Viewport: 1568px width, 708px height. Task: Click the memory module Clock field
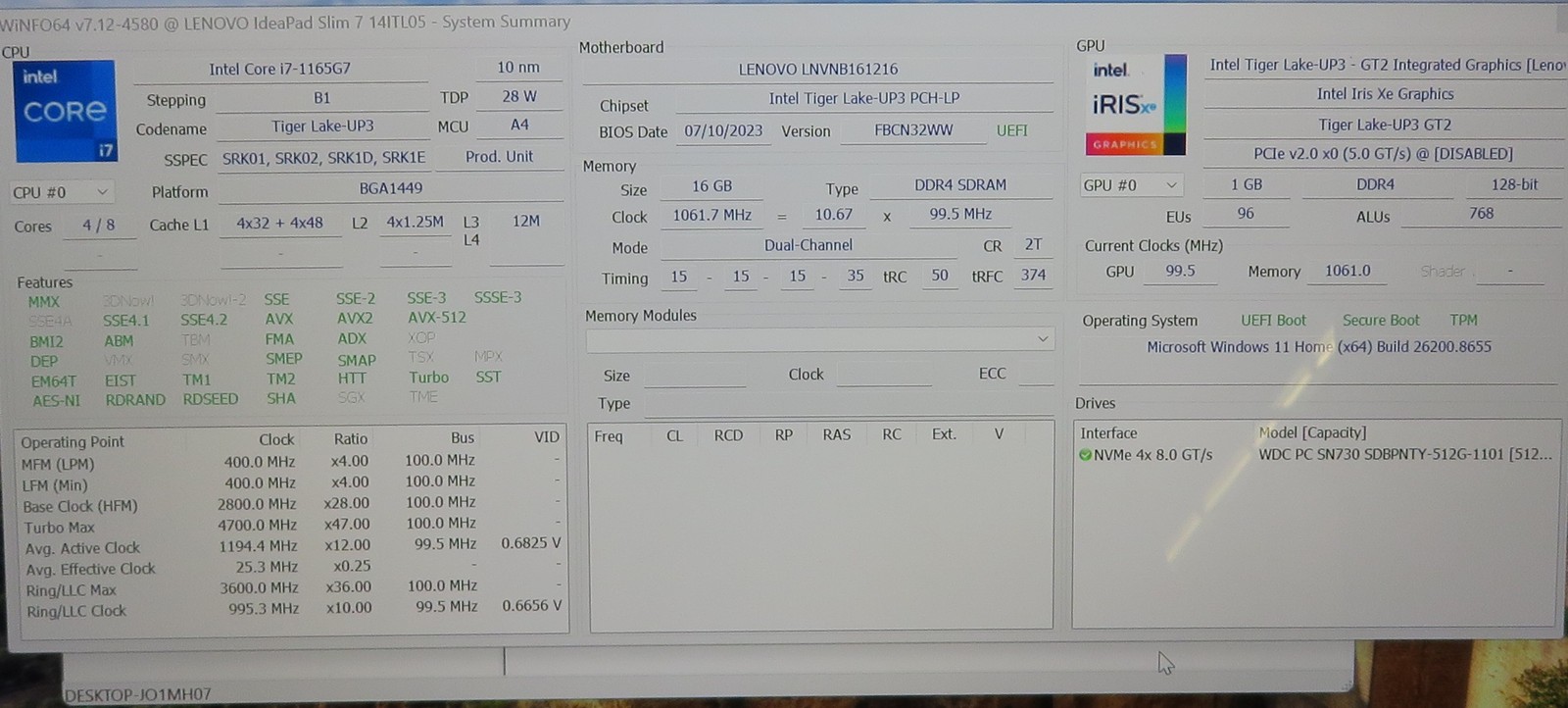[x=884, y=375]
